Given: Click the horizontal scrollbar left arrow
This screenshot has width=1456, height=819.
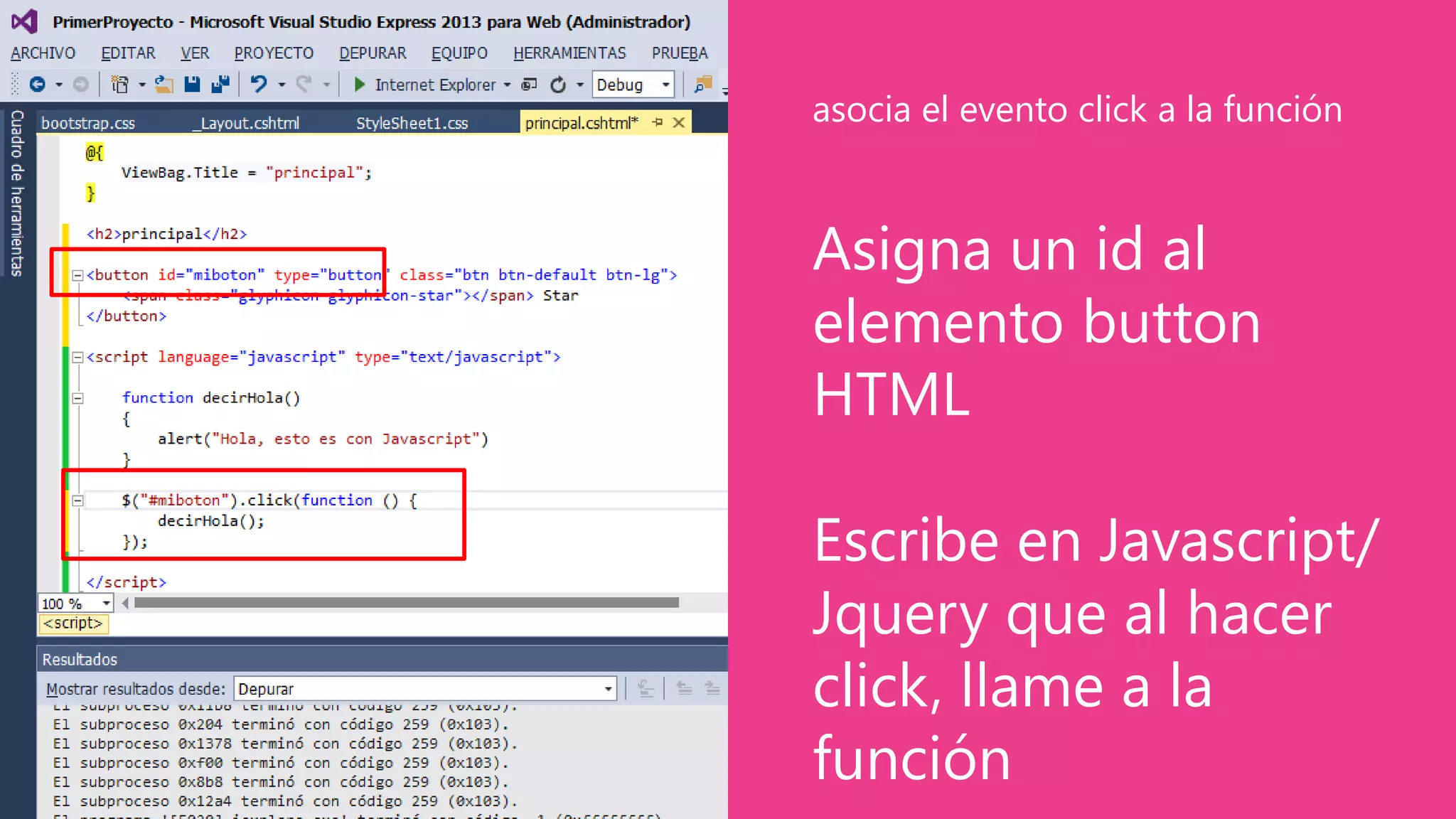Looking at the screenshot, I should (125, 603).
